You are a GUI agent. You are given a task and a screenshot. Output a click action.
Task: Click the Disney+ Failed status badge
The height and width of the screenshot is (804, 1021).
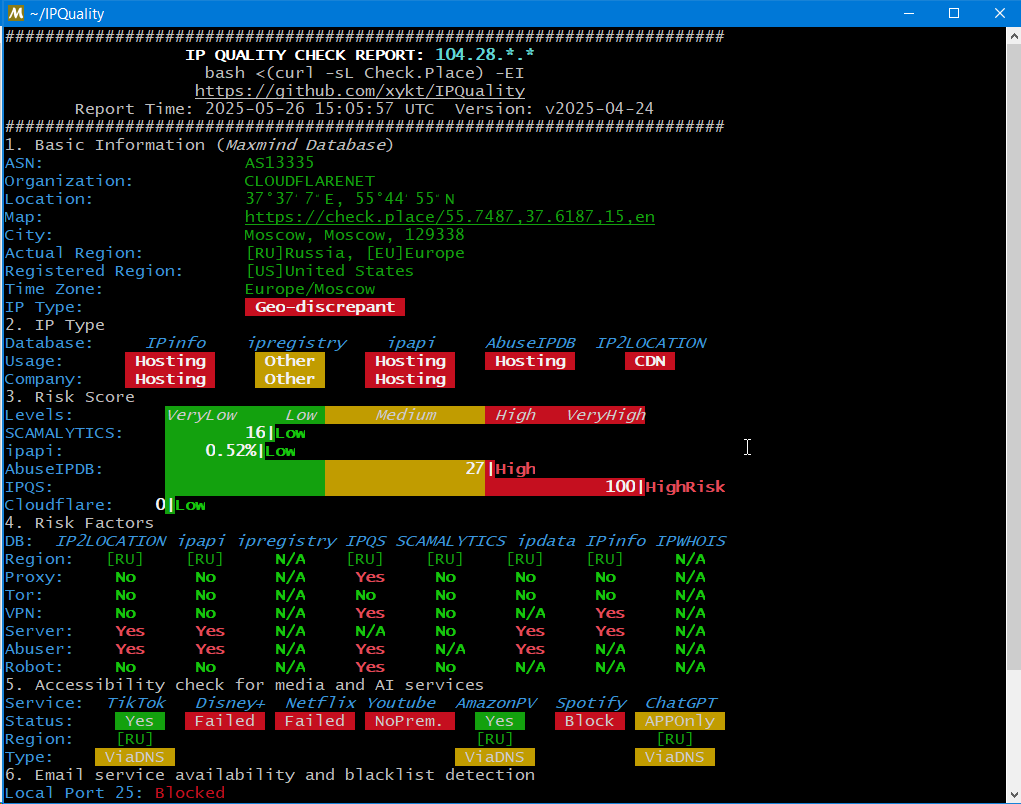click(x=225, y=721)
